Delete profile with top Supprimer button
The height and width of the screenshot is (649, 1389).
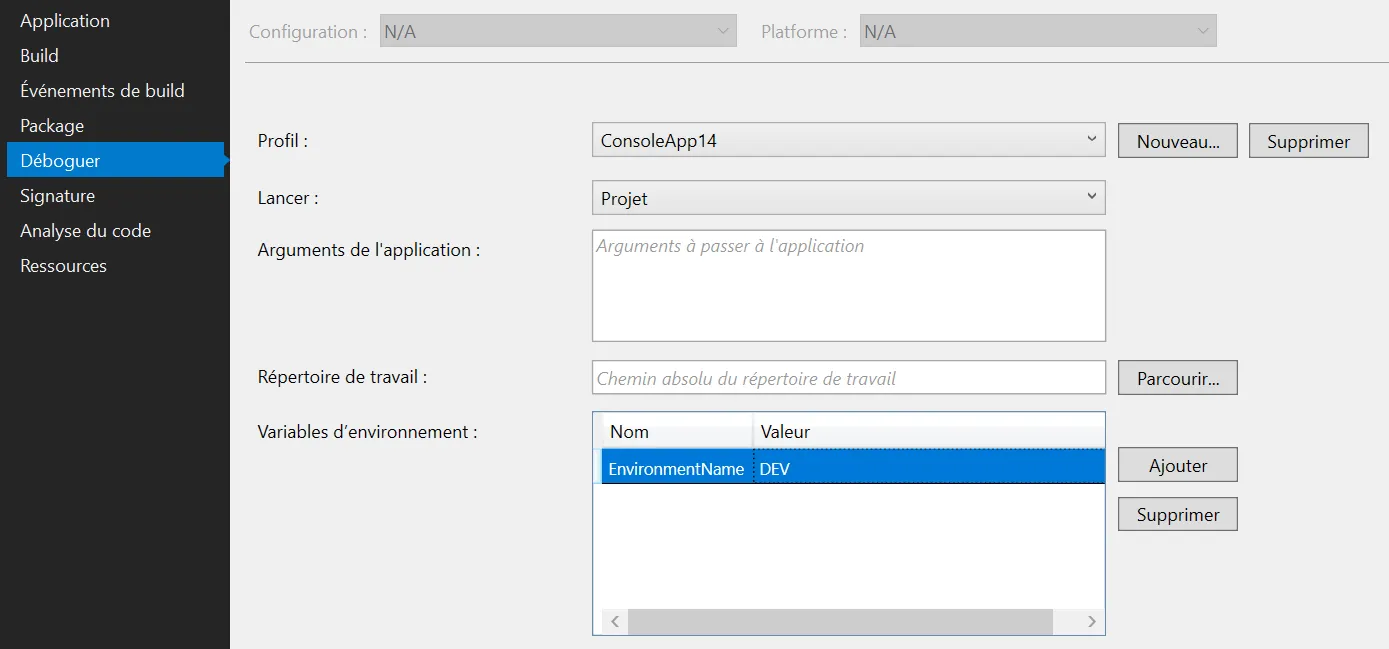1308,141
